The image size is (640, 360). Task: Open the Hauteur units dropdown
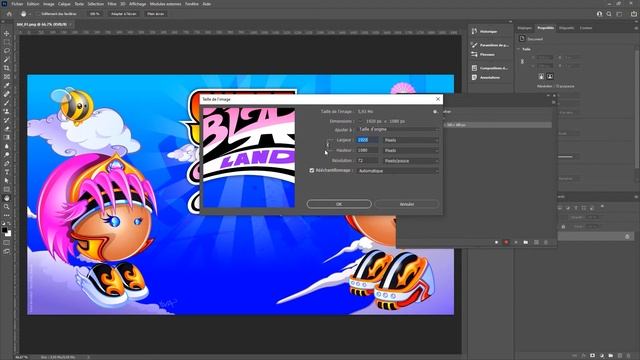coord(411,150)
